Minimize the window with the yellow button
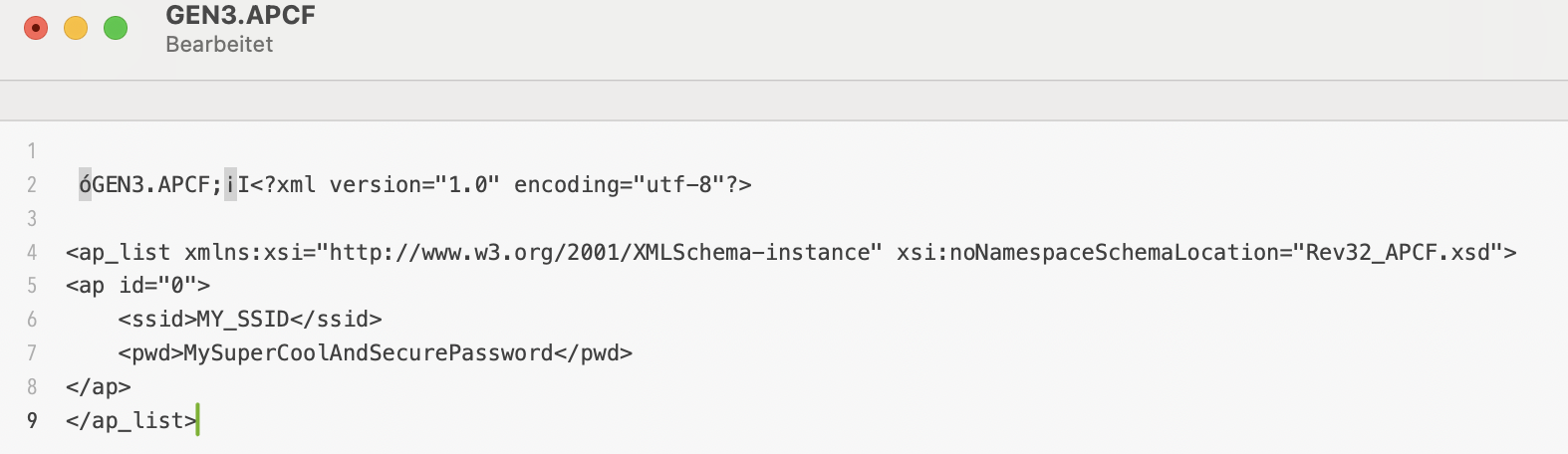The height and width of the screenshot is (454, 1568). click(x=76, y=28)
